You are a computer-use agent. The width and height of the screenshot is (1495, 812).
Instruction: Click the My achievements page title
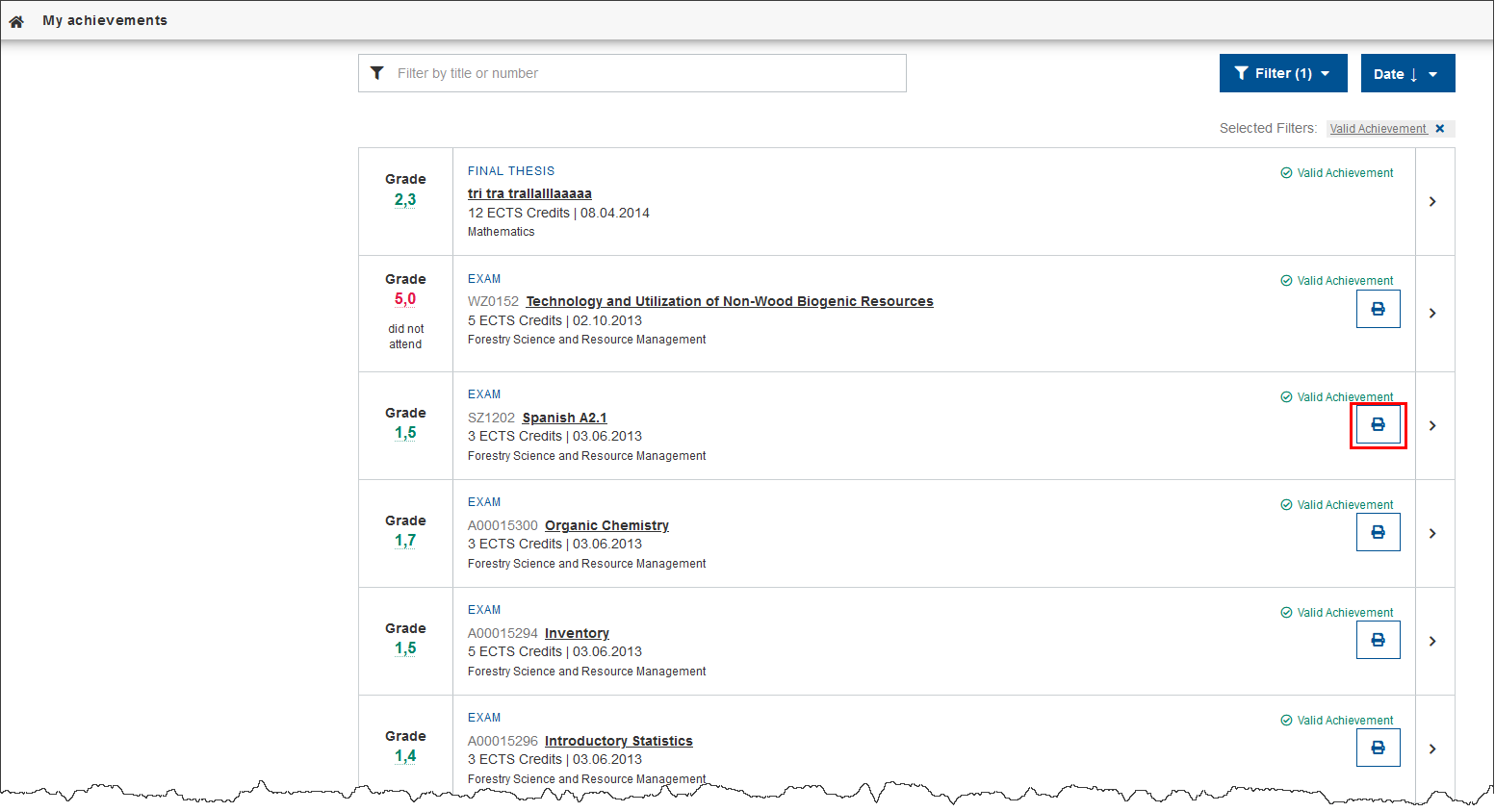click(105, 20)
